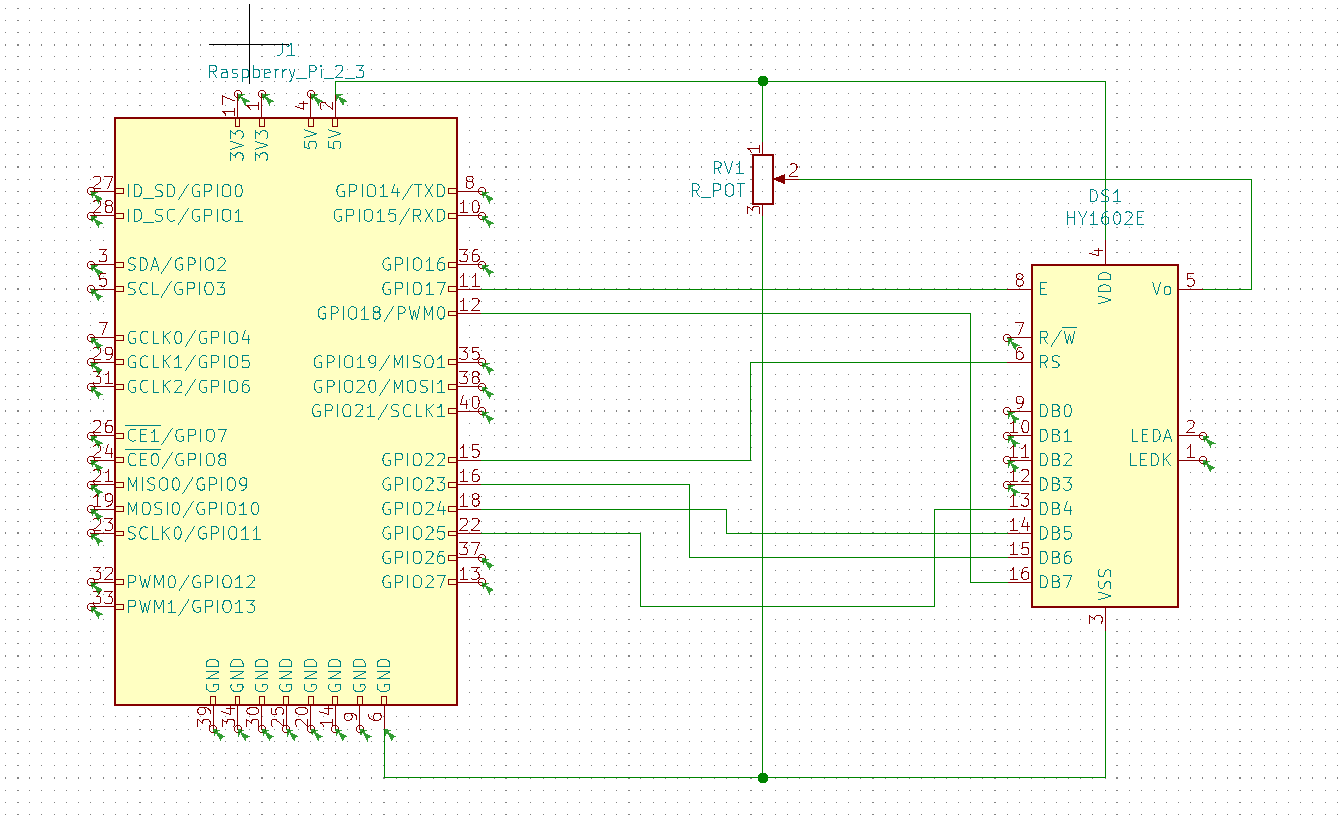Screen dimensions: 1342x821
Task: Click the MOSI0/GPIO10 pin label
Action: (193, 509)
